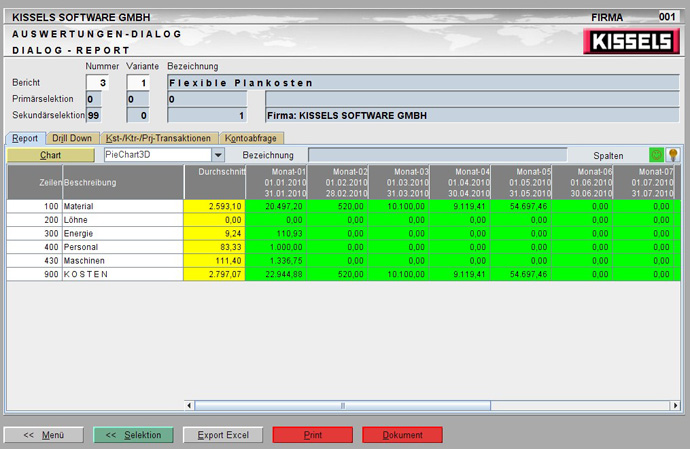The height and width of the screenshot is (449, 690).
Task: Open the Kst-/Ktr-/Prj-Transaktionen tab
Action: pos(158,138)
